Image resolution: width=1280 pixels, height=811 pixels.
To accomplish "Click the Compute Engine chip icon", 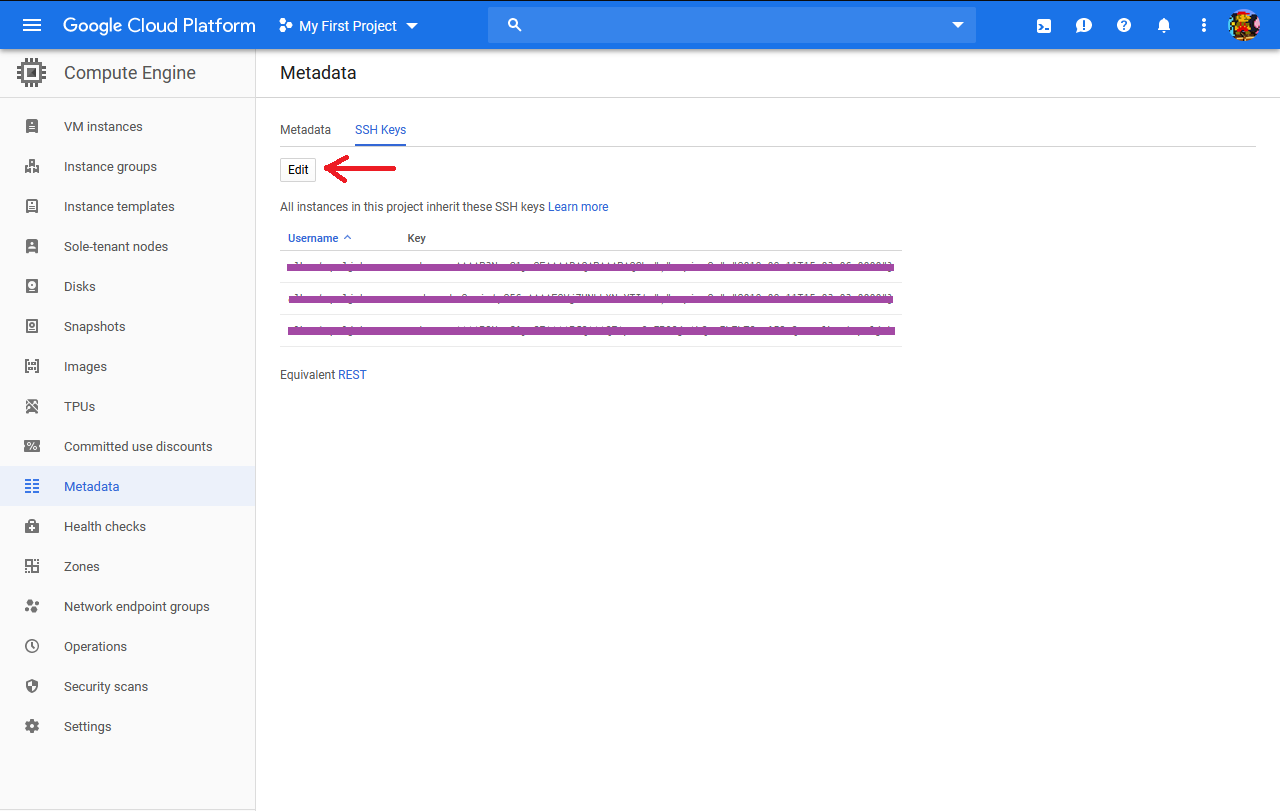I will (x=32, y=73).
